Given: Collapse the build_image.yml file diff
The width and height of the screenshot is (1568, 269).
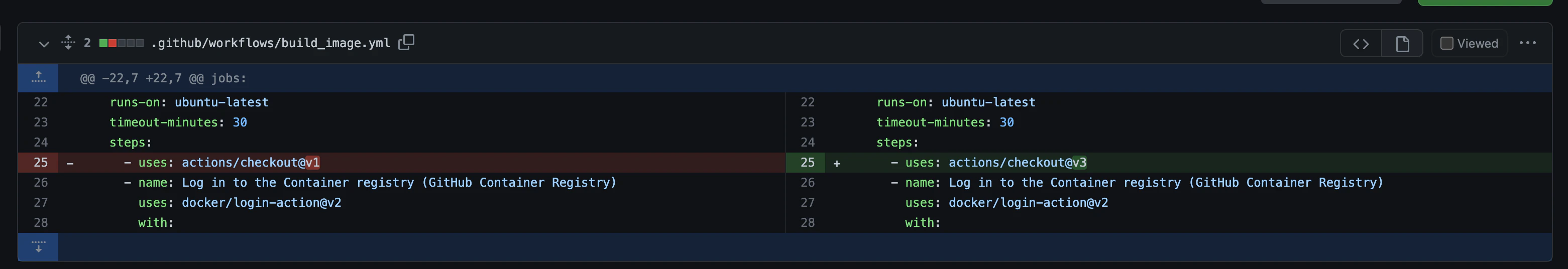Looking at the screenshot, I should coord(44,44).
